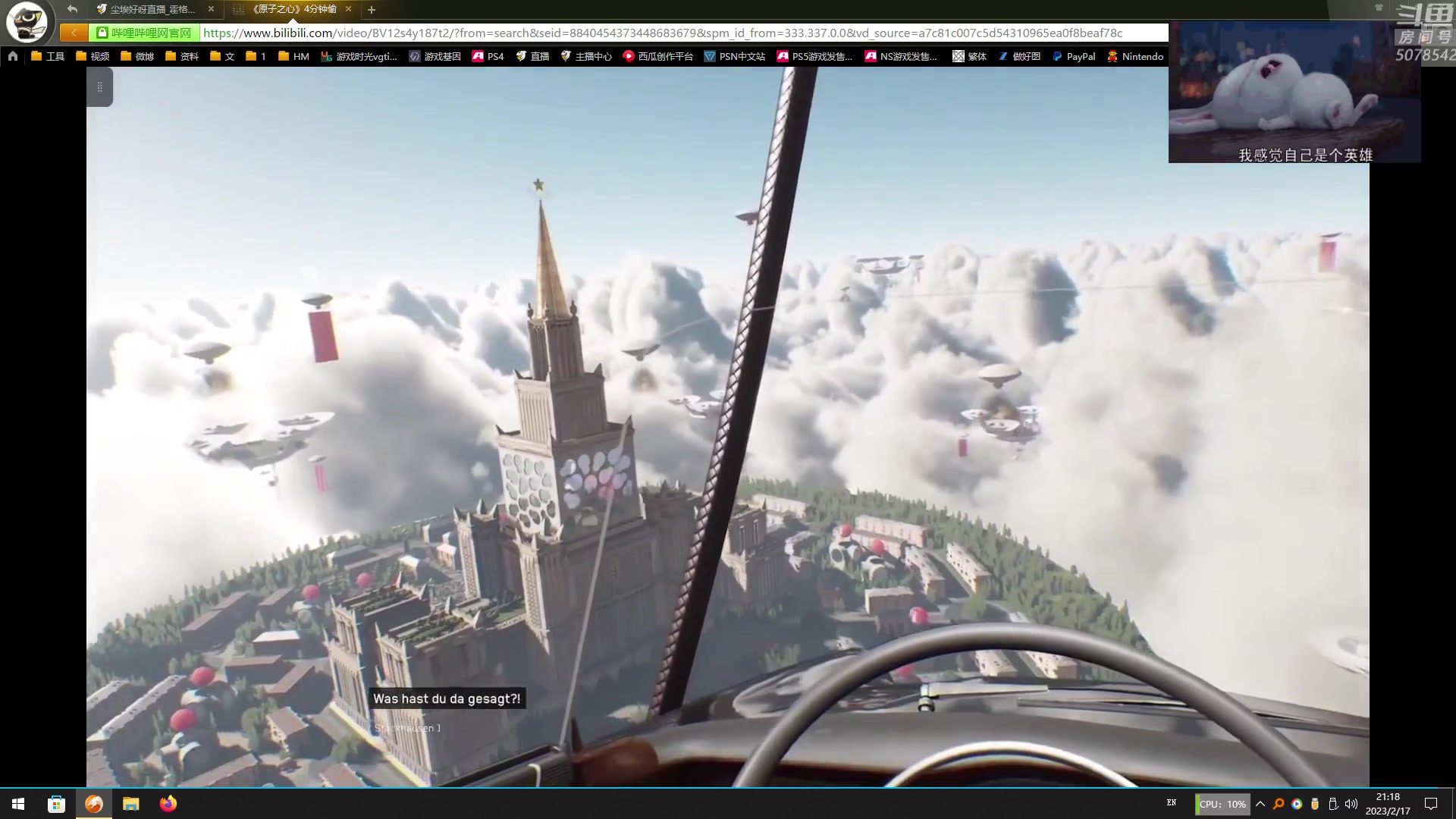Image resolution: width=1456 pixels, height=819 pixels.
Task: Open the 游戏基因 bookmark
Action: 435,56
